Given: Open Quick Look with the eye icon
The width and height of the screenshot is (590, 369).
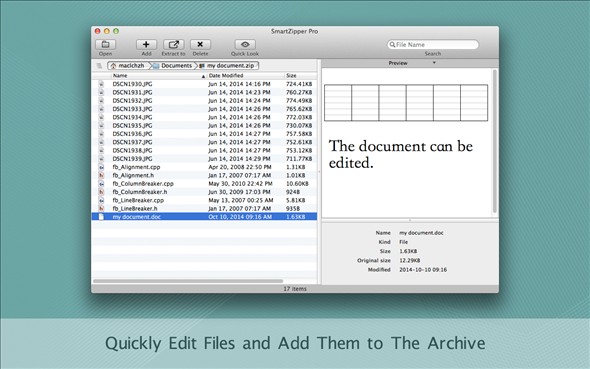Looking at the screenshot, I should (245, 44).
